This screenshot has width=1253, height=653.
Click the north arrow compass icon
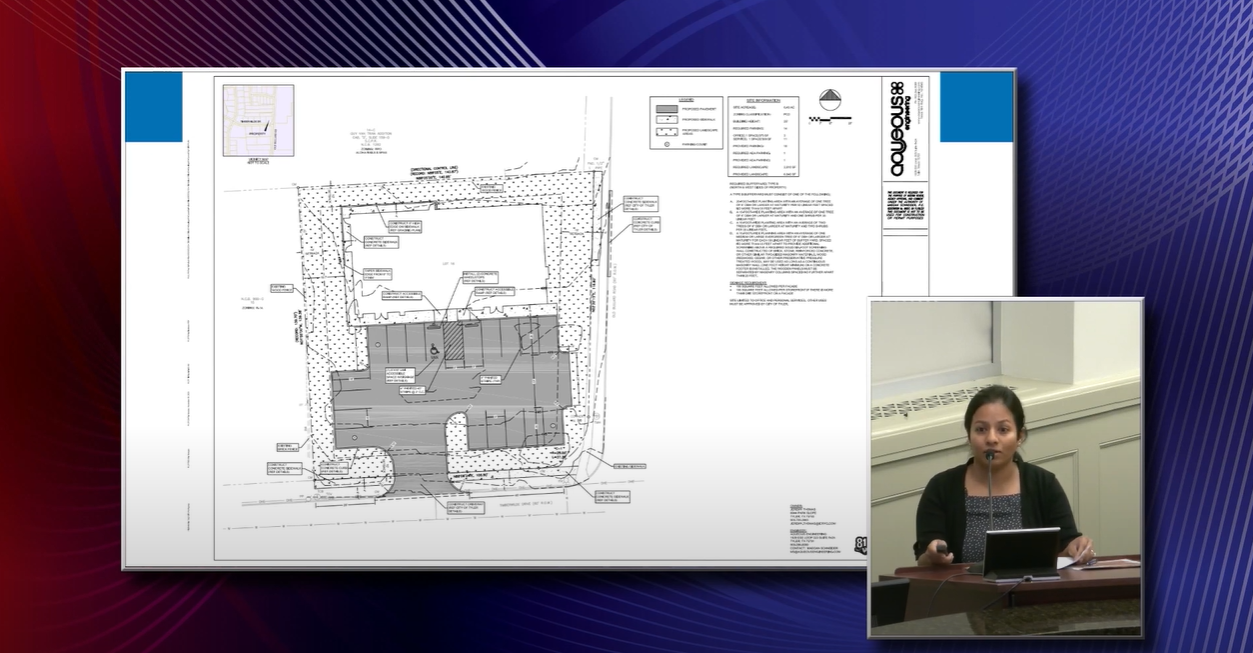[x=830, y=98]
